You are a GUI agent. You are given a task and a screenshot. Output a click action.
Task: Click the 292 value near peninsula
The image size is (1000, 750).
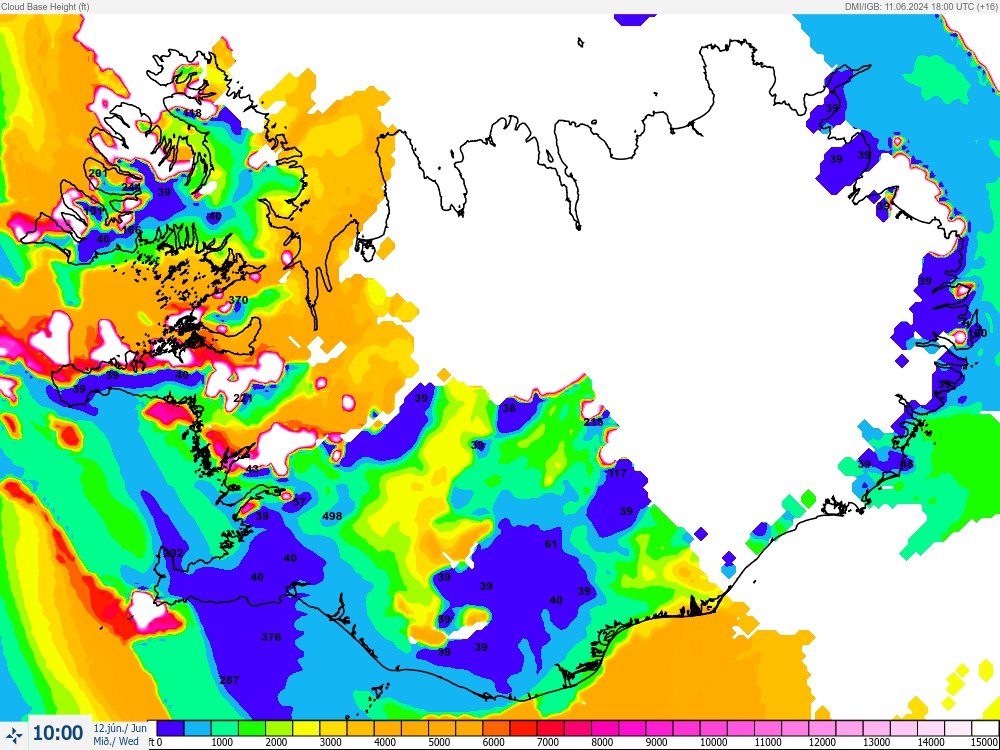173,553
